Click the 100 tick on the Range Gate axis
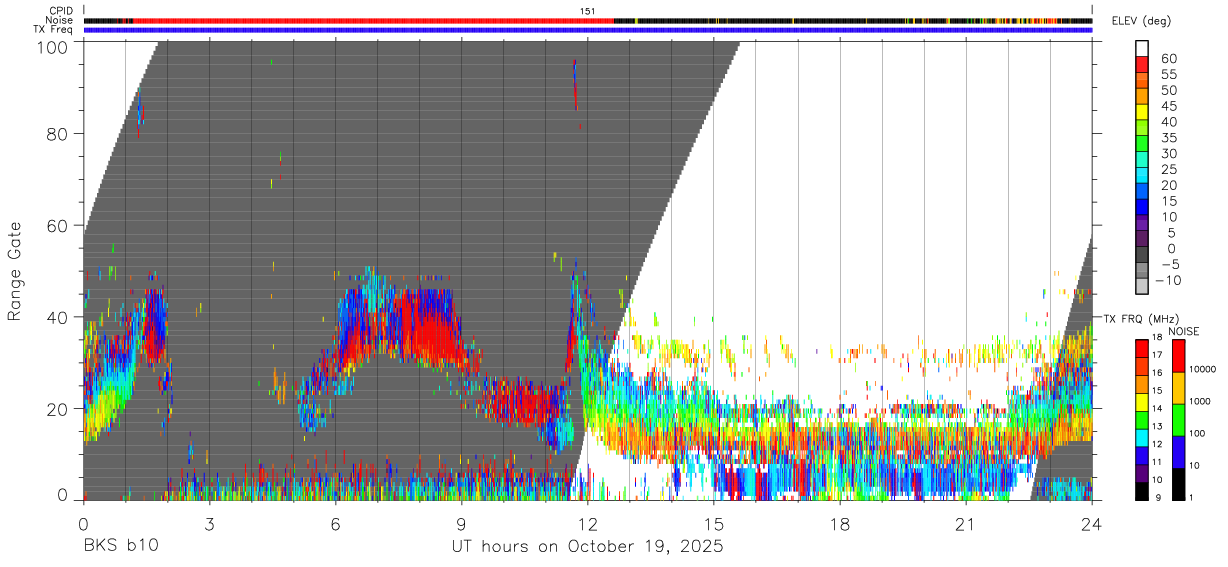The height and width of the screenshot is (567, 1228). 52,47
